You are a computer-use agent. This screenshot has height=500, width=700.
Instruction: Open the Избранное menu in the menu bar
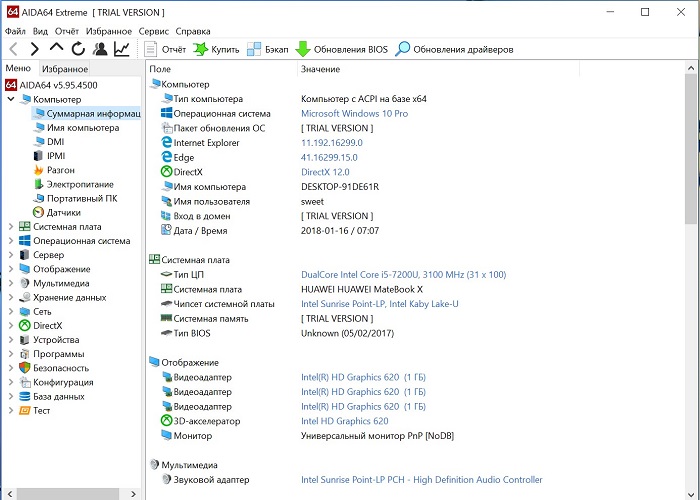coord(109,31)
